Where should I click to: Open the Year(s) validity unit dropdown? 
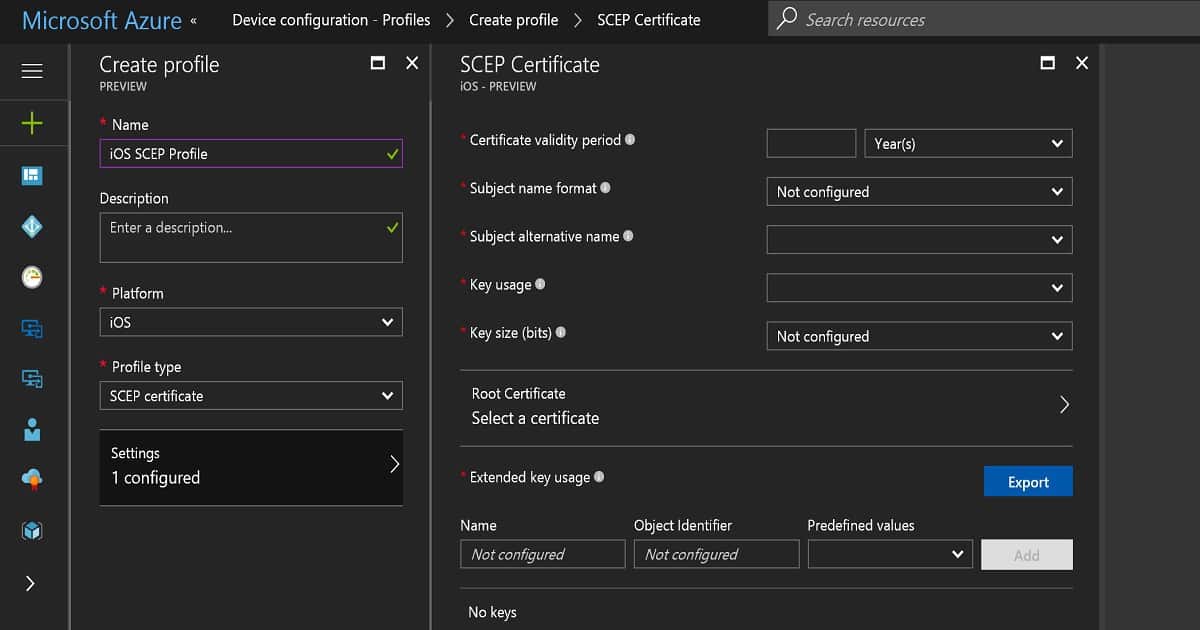click(968, 143)
